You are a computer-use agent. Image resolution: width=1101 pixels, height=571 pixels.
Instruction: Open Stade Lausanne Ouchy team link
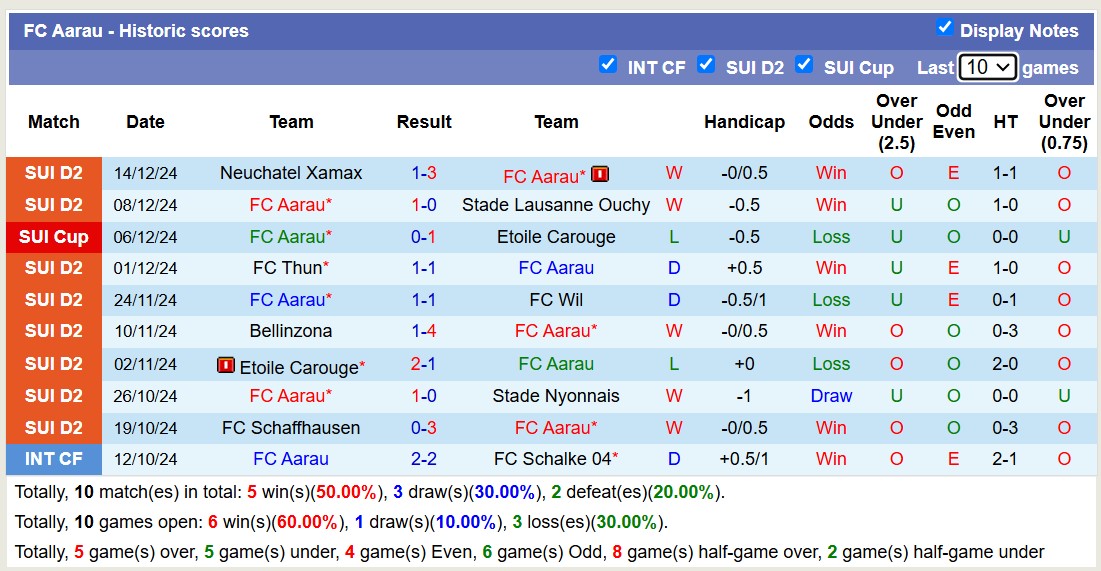[556, 205]
